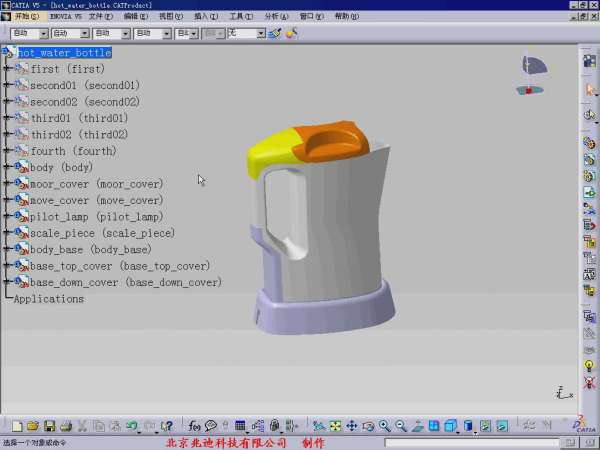Select the Pan view tool
This screenshot has height=450, width=600.
352,426
